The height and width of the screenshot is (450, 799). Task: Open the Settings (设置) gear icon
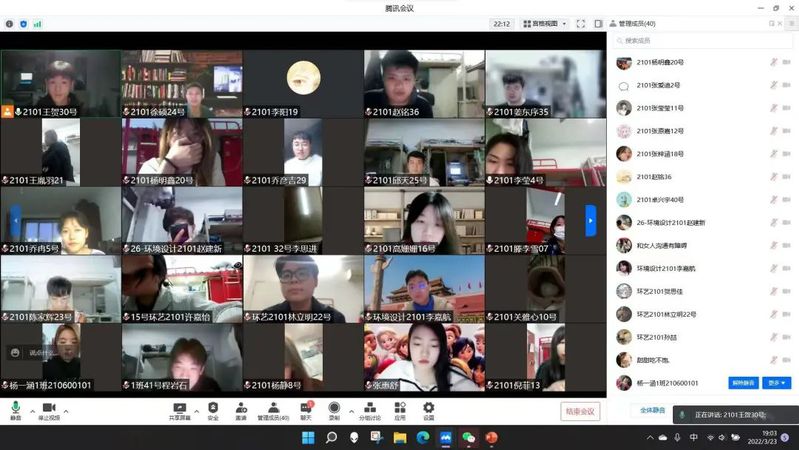[x=428, y=410]
